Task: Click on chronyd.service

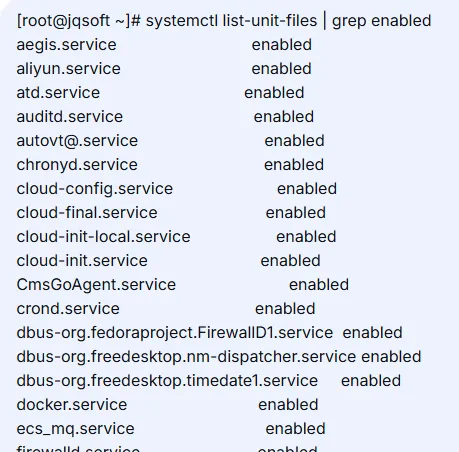Action: click(x=77, y=165)
